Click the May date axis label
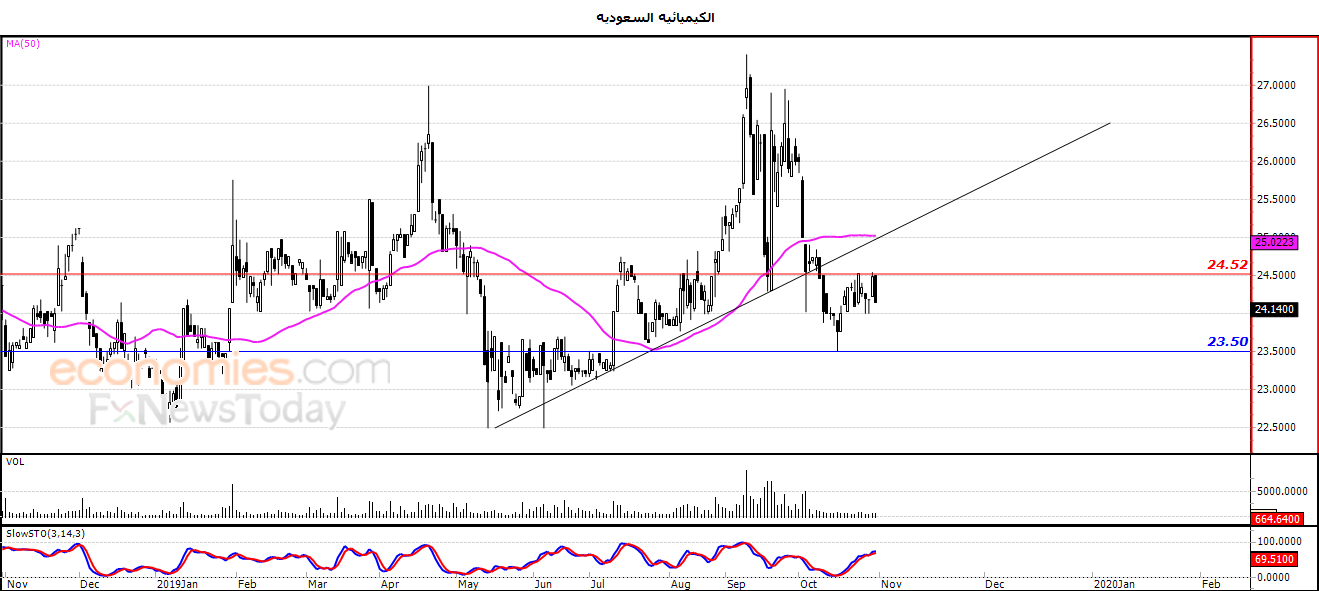Image resolution: width=1319 pixels, height=591 pixels. click(467, 582)
